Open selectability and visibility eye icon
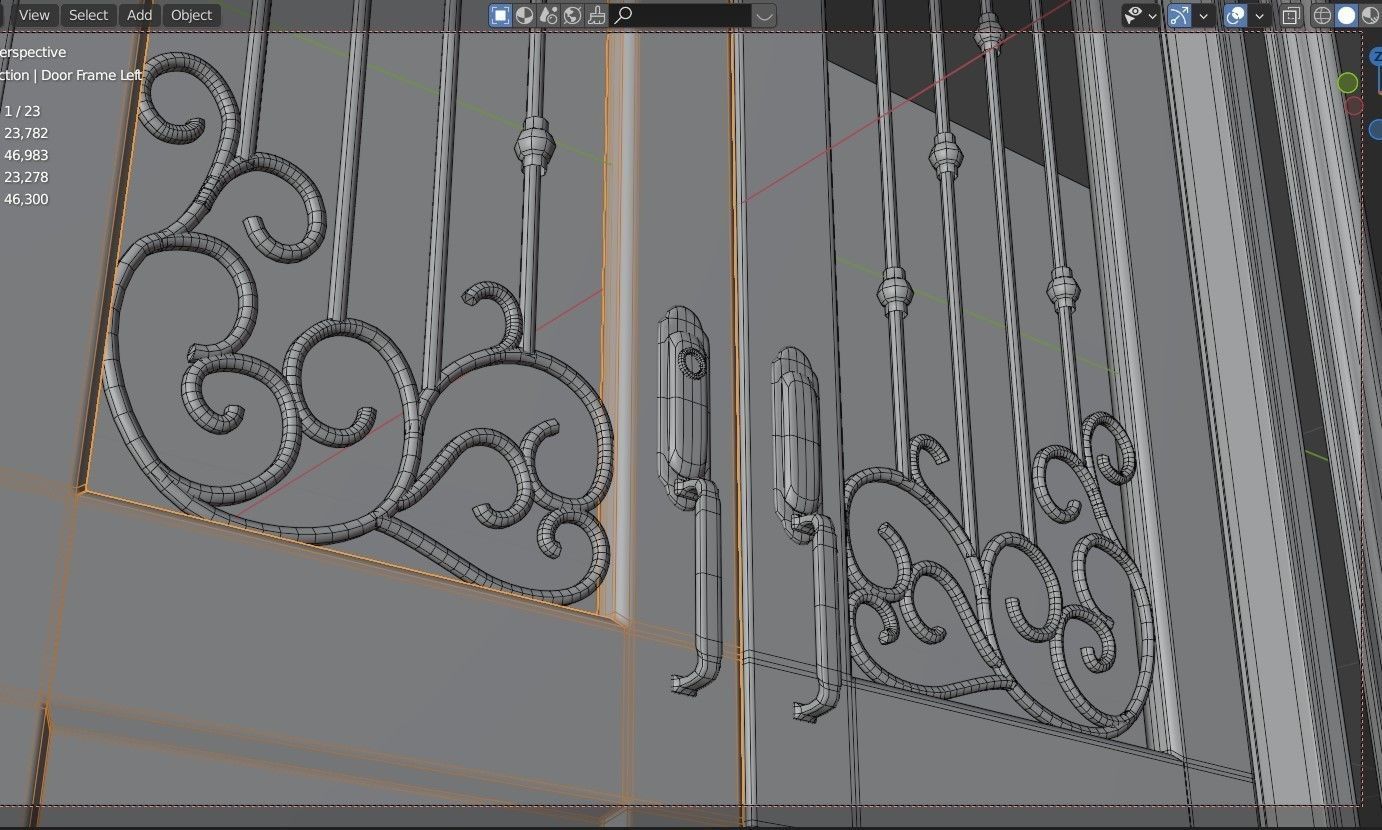 [1133, 15]
